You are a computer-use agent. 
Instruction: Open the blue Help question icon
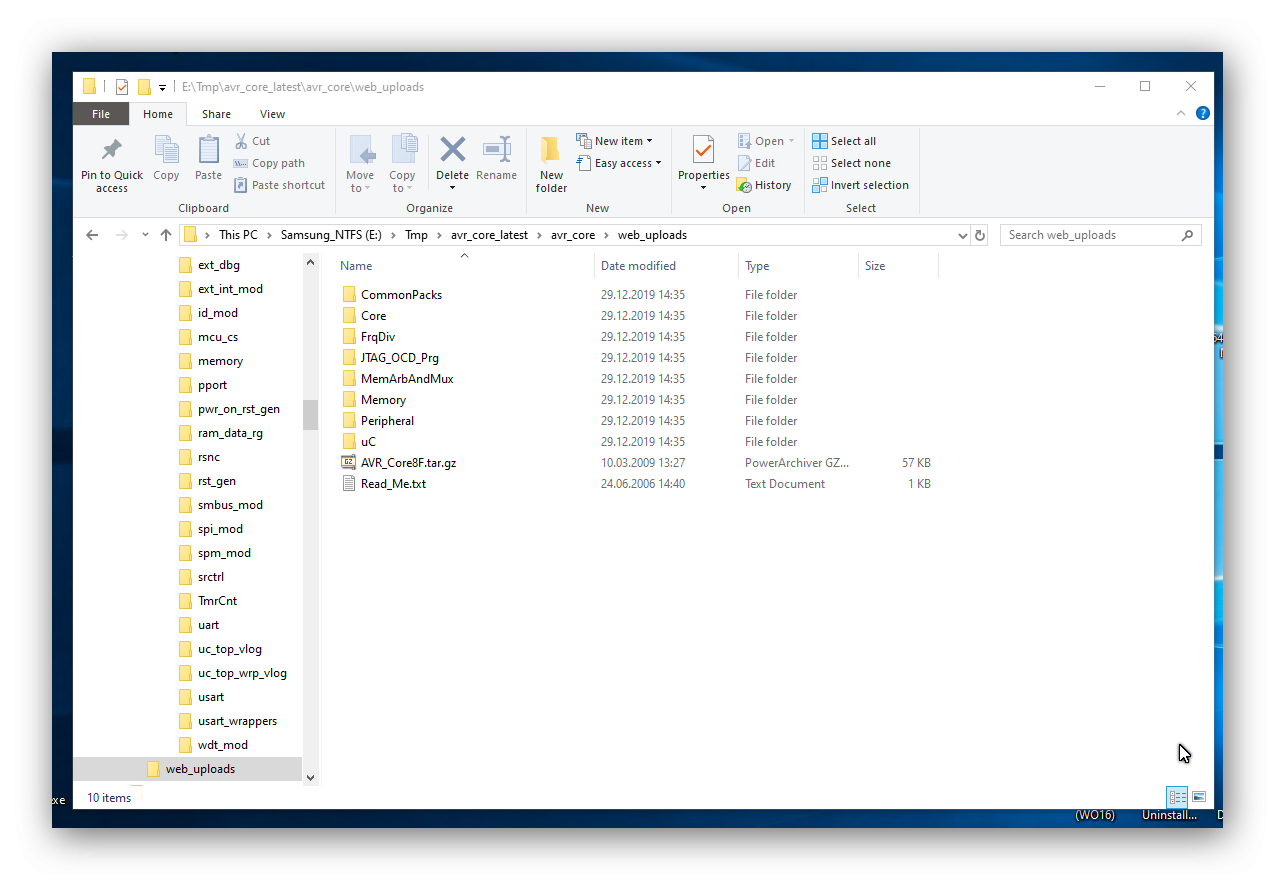(x=1203, y=114)
